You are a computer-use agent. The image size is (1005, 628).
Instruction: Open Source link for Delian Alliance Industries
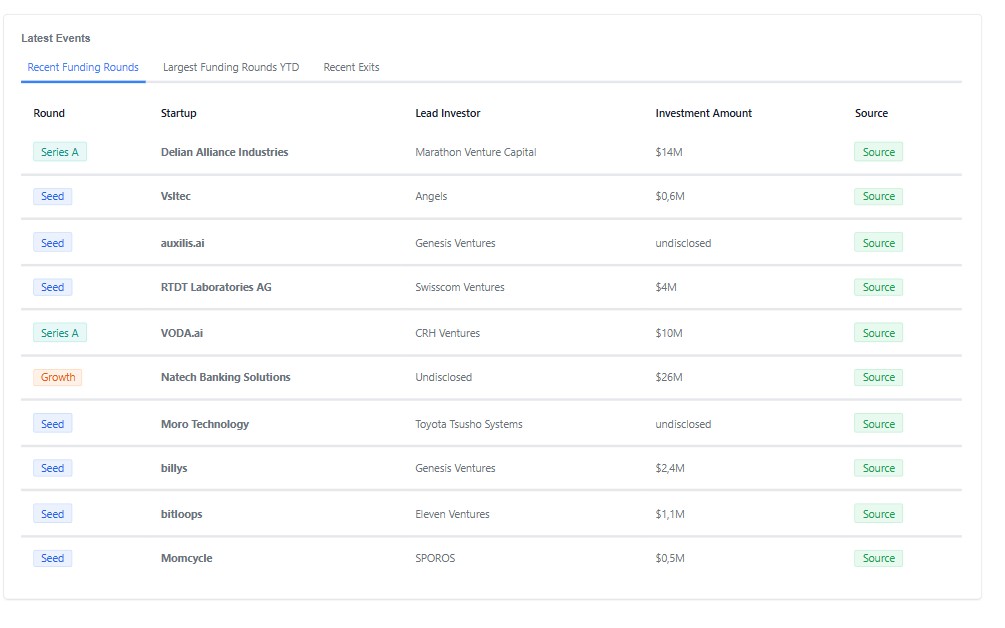[878, 152]
